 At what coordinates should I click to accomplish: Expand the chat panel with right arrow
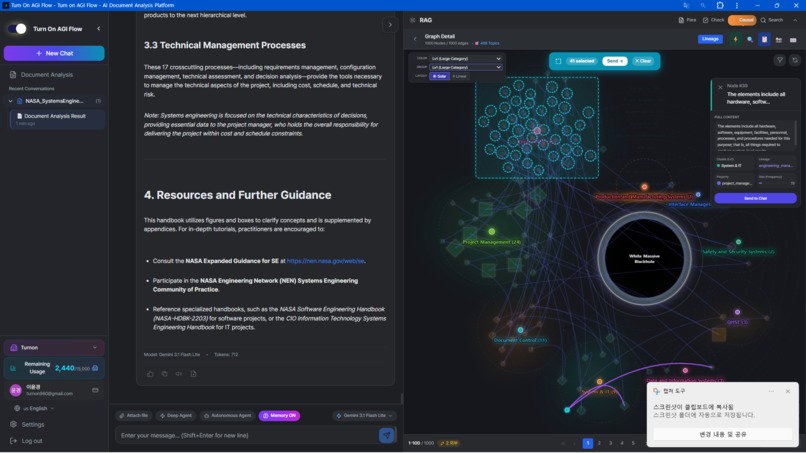tap(390, 25)
